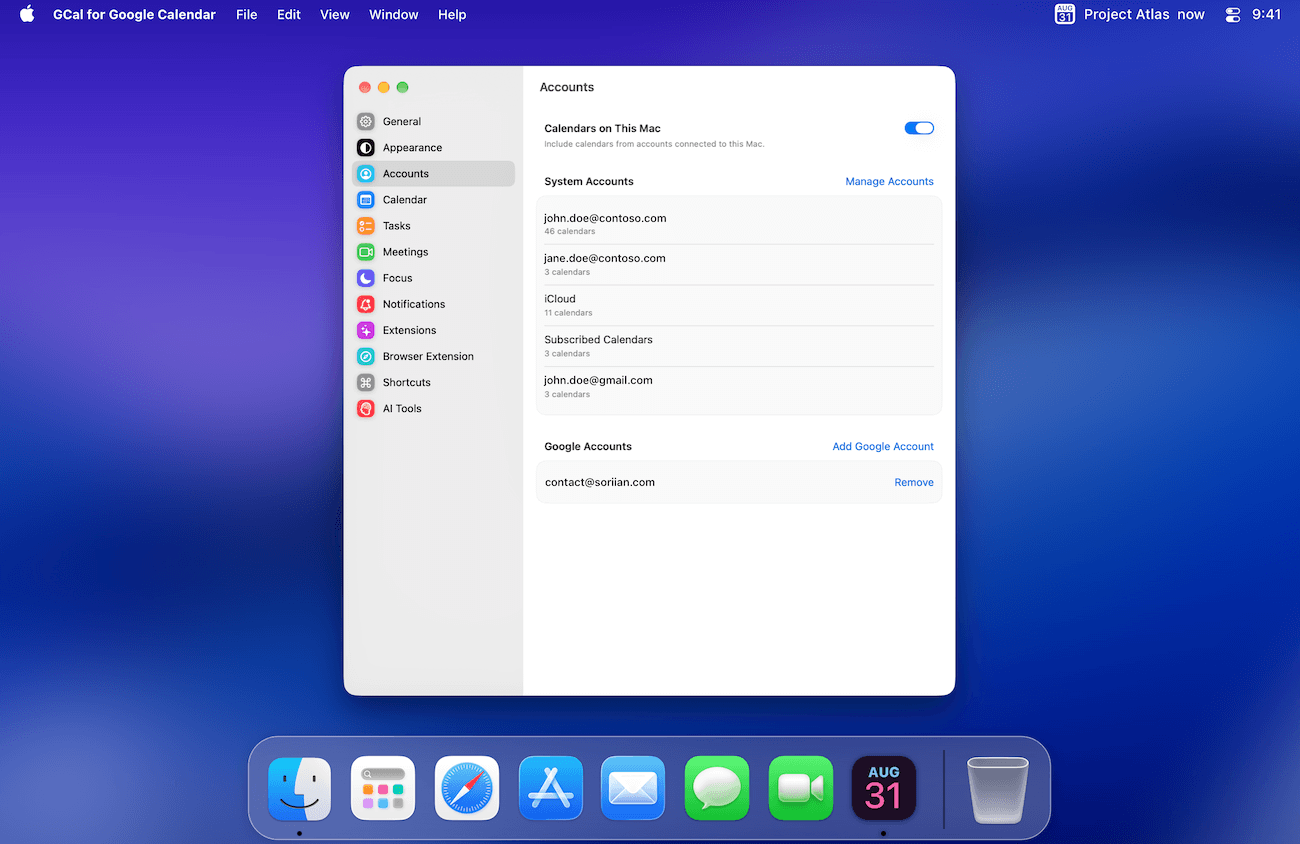Remove the contact@soriian.com account
Viewport: 1300px width, 844px height.
(x=914, y=482)
